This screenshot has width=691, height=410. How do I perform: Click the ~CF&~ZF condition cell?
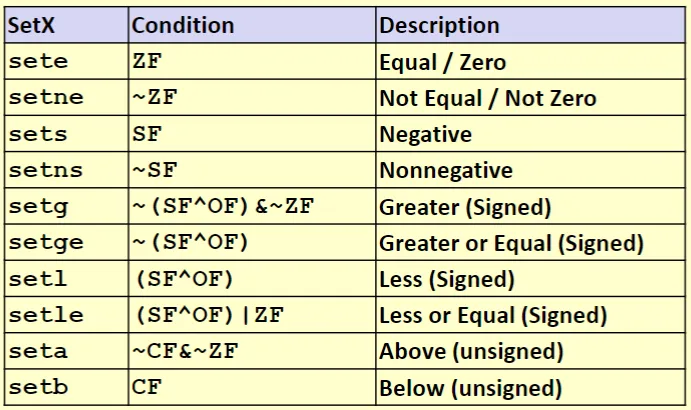coord(185,352)
